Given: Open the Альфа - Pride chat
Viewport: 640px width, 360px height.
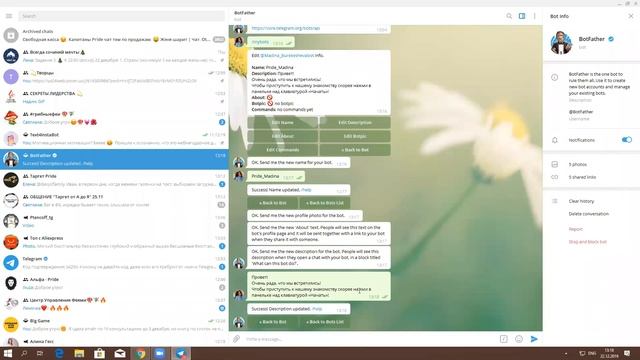Looking at the screenshot, I should (x=114, y=283).
